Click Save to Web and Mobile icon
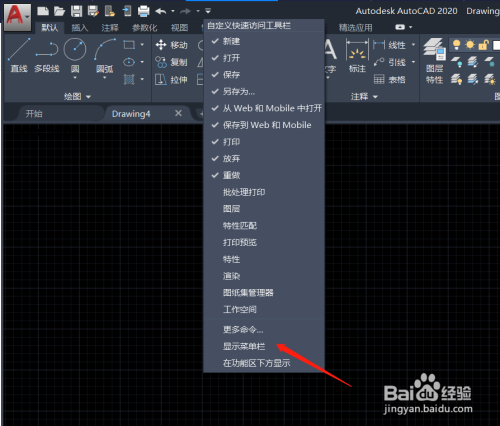Image resolution: width=500 pixels, height=426 pixels. [x=127, y=11]
